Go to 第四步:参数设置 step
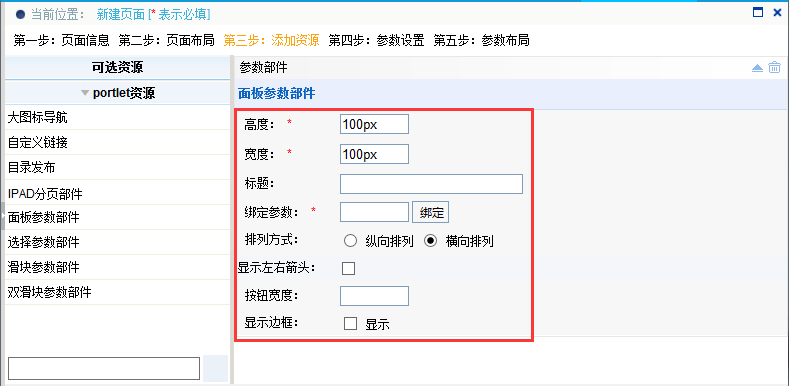 tap(376, 40)
